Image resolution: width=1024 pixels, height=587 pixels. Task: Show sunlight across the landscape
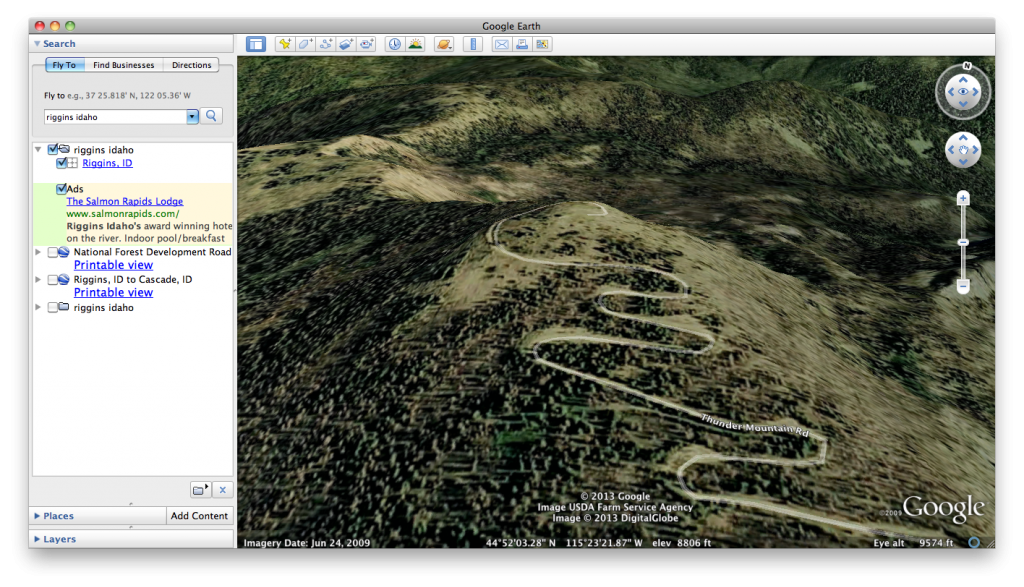point(415,44)
